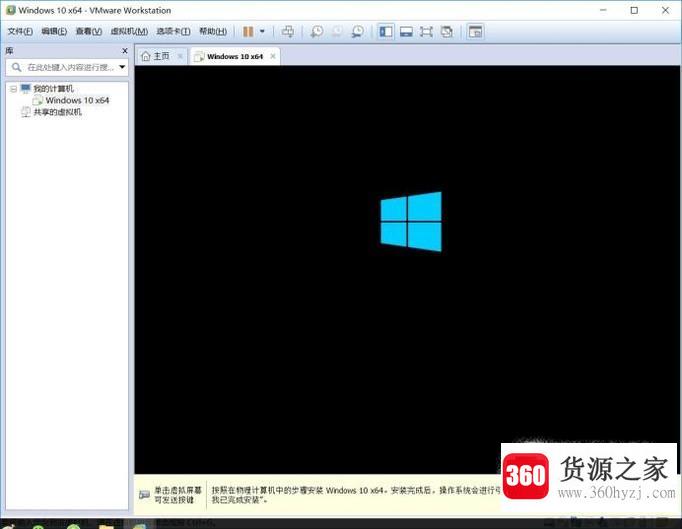Open the 文件(F) menu
The width and height of the screenshot is (682, 529).
[20, 31]
